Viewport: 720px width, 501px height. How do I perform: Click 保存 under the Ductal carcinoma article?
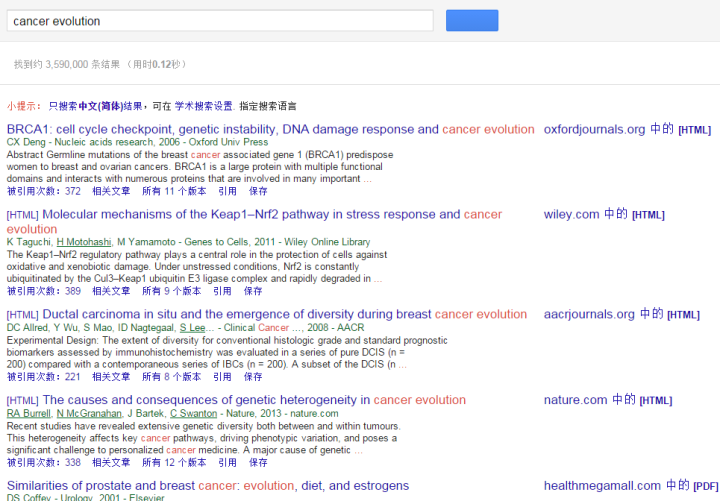[253, 377]
